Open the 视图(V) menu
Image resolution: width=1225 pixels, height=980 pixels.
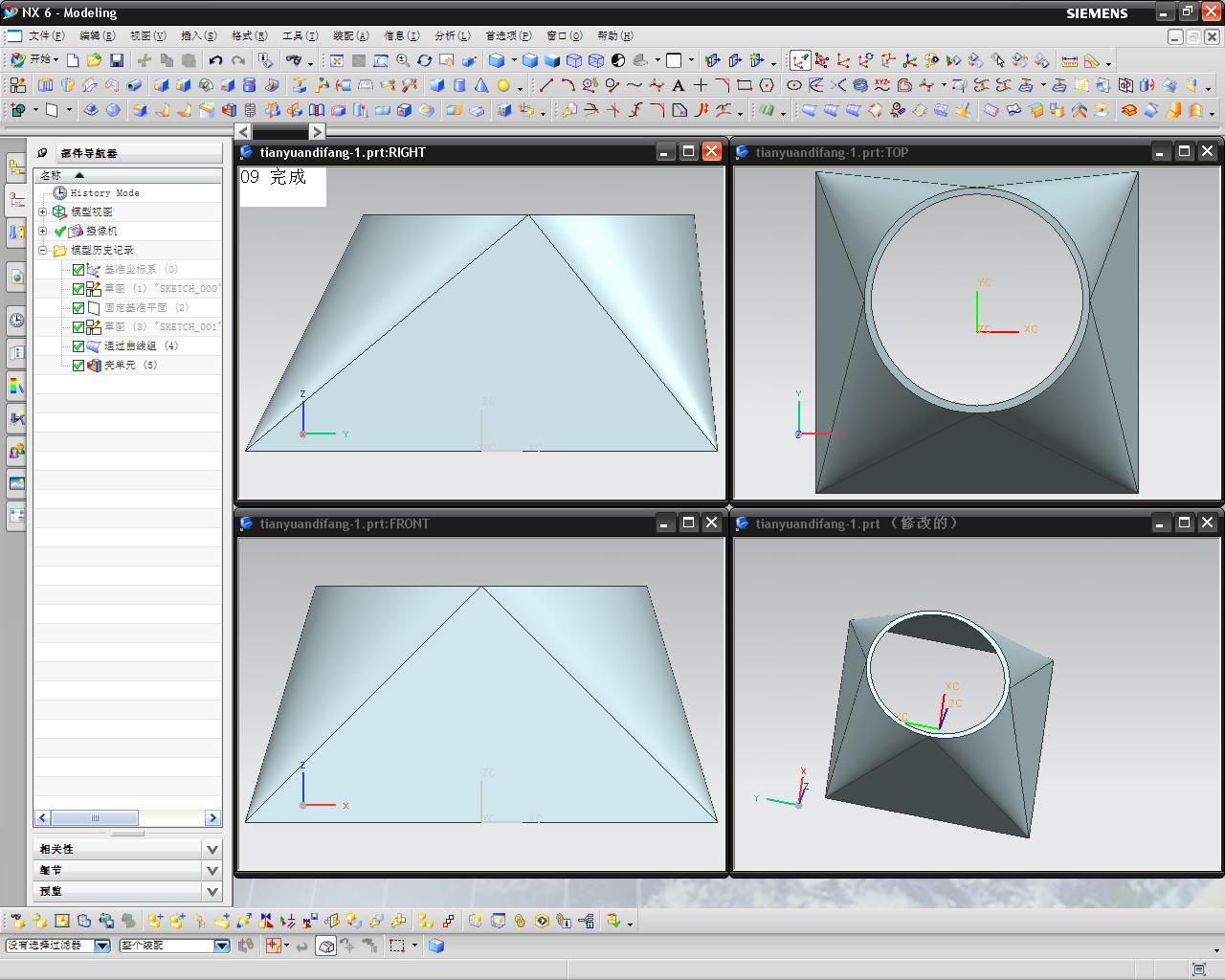147,35
